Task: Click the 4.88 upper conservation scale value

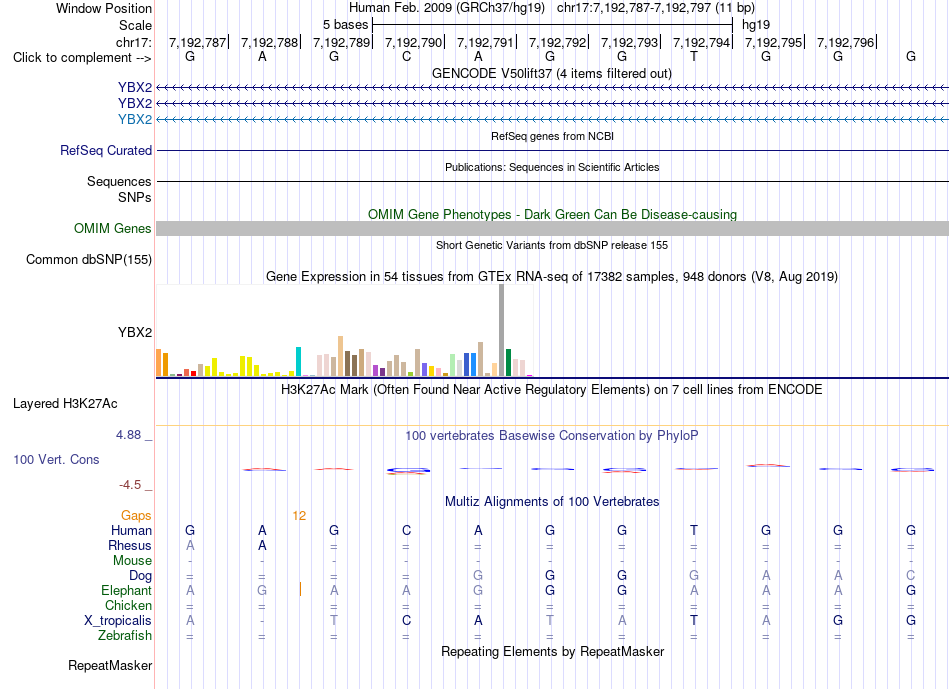Action: [128, 434]
